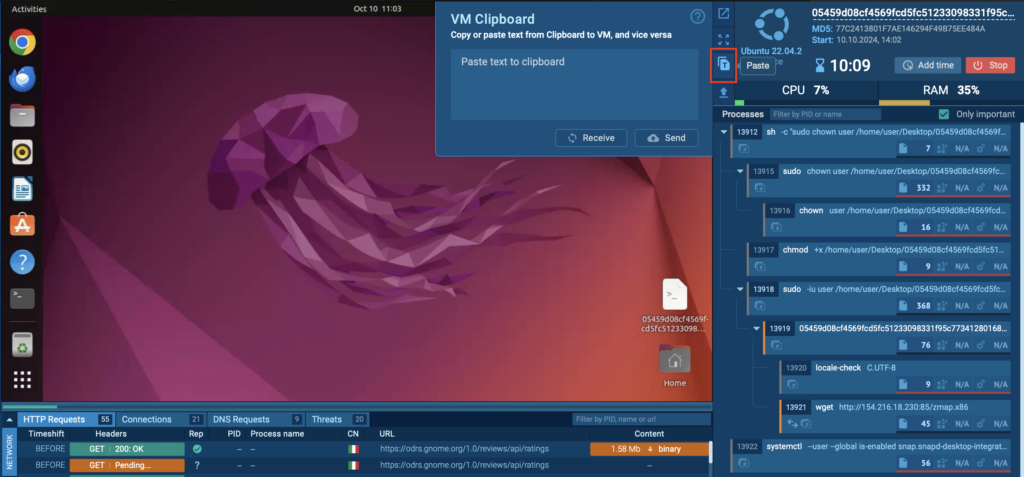
Task: Click the Send button
Action: 666,138
